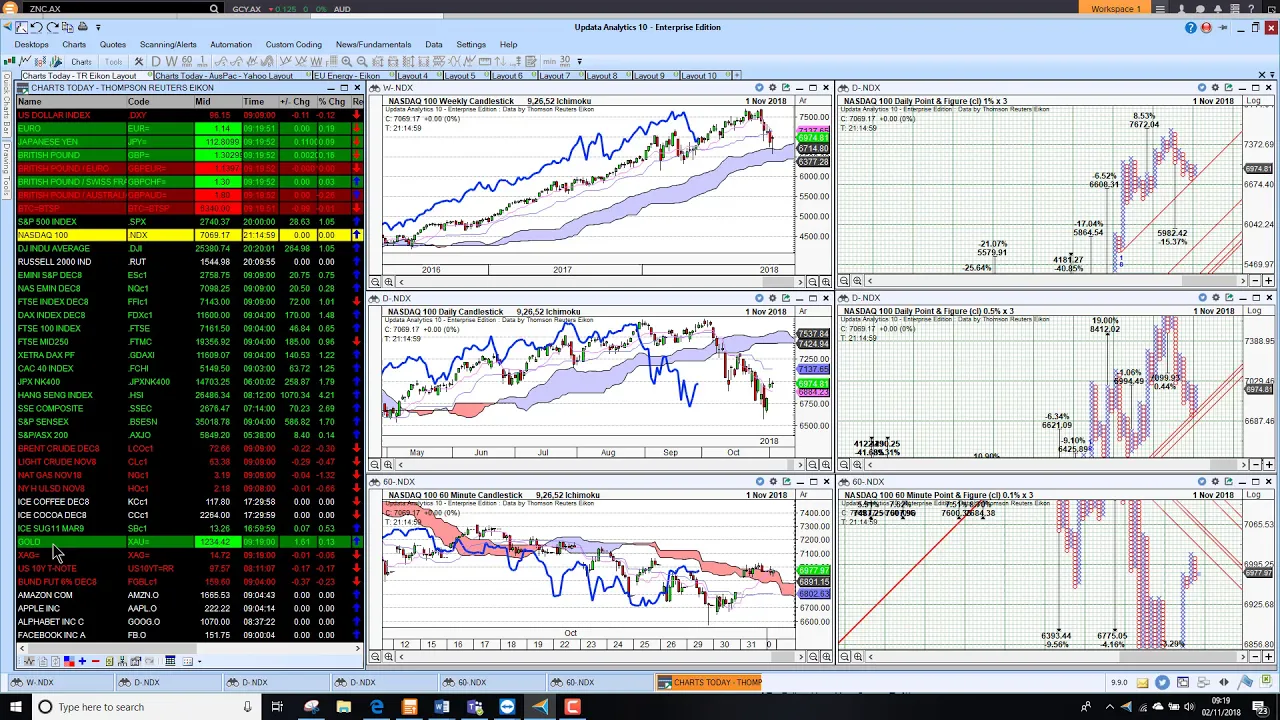Select CHARTS TODAY taskbar window button
Image resolution: width=1280 pixels, height=720 pixels.
point(710,682)
